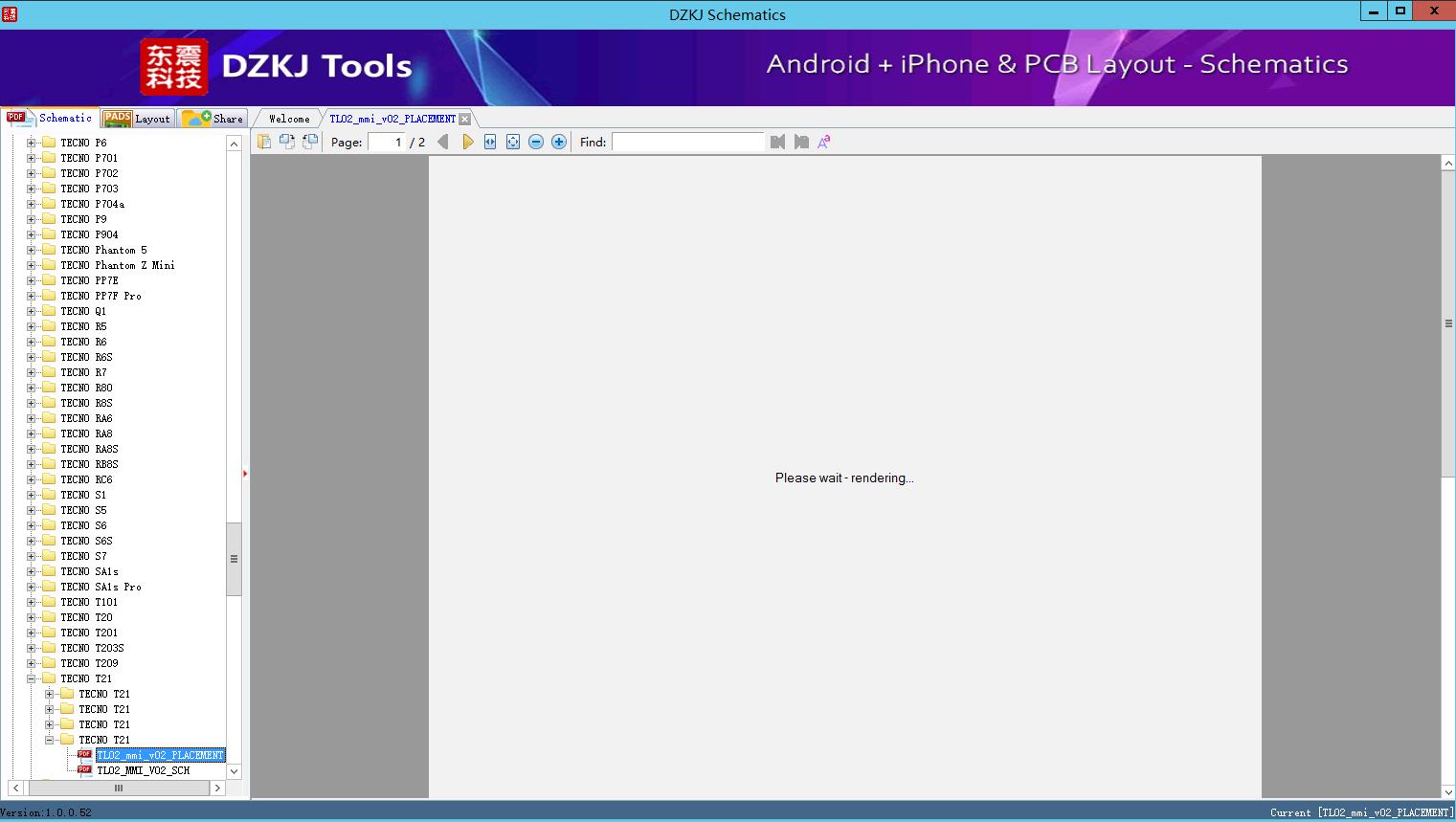
Task: Minimize the DZKJ Schematics window
Action: (x=1374, y=11)
